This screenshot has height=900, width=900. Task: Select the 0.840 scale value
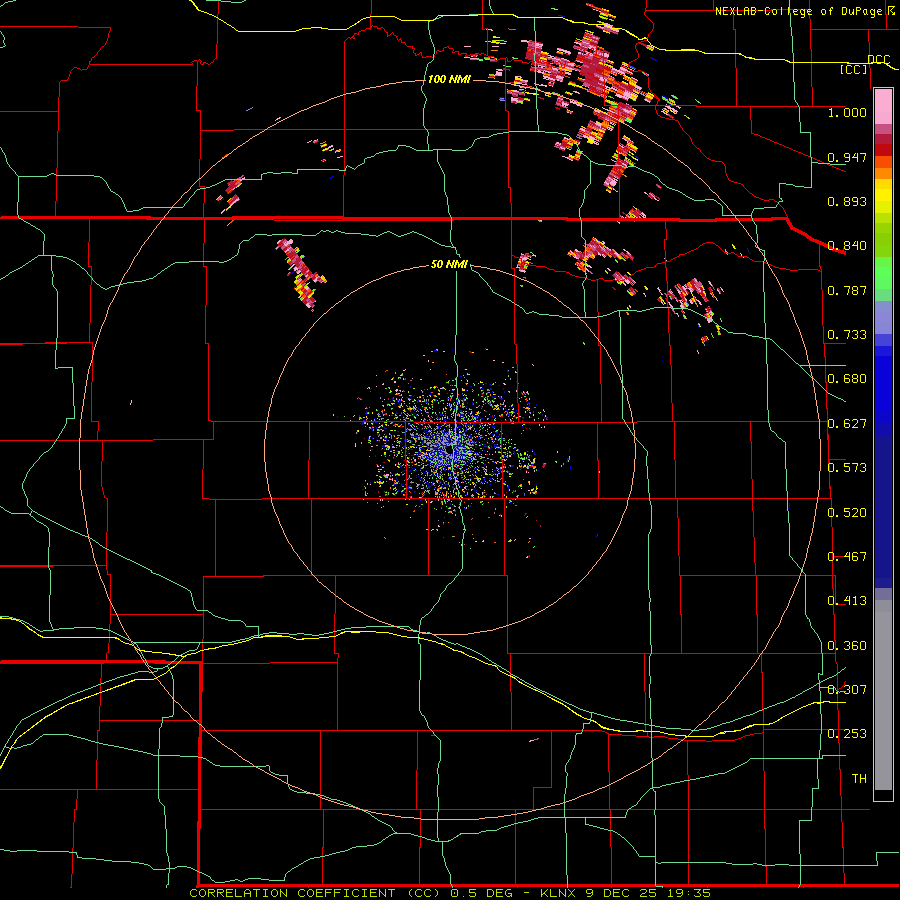click(x=847, y=246)
